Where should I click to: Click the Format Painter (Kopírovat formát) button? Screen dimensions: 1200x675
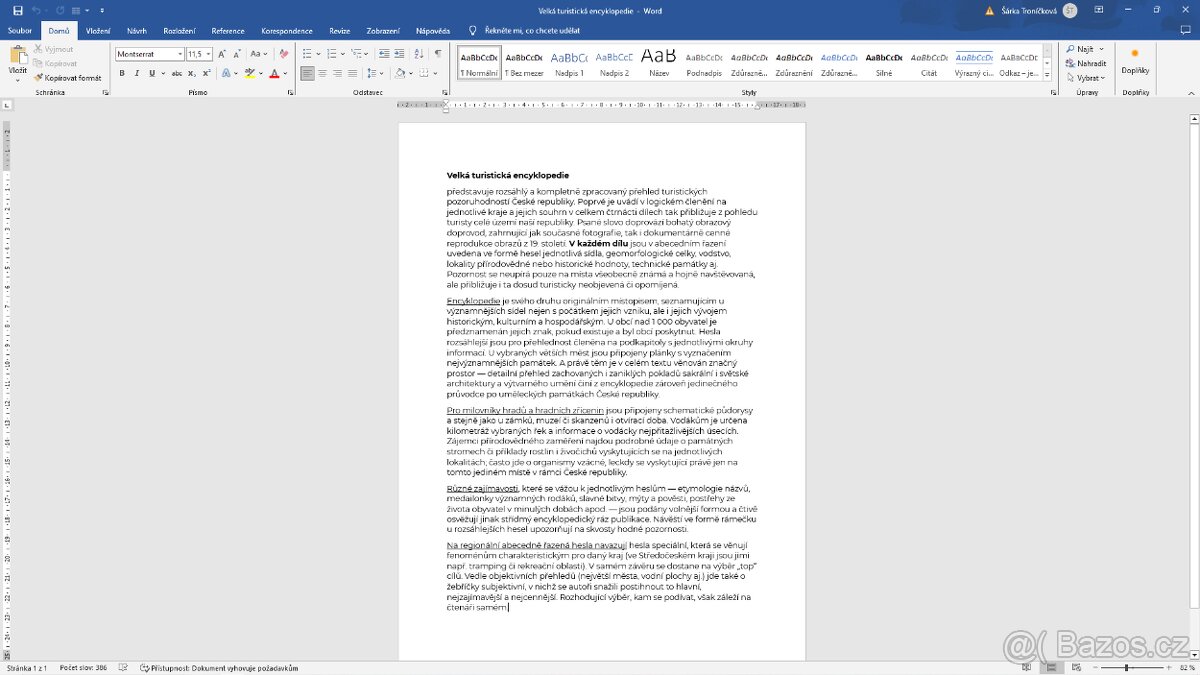pyautogui.click(x=68, y=77)
